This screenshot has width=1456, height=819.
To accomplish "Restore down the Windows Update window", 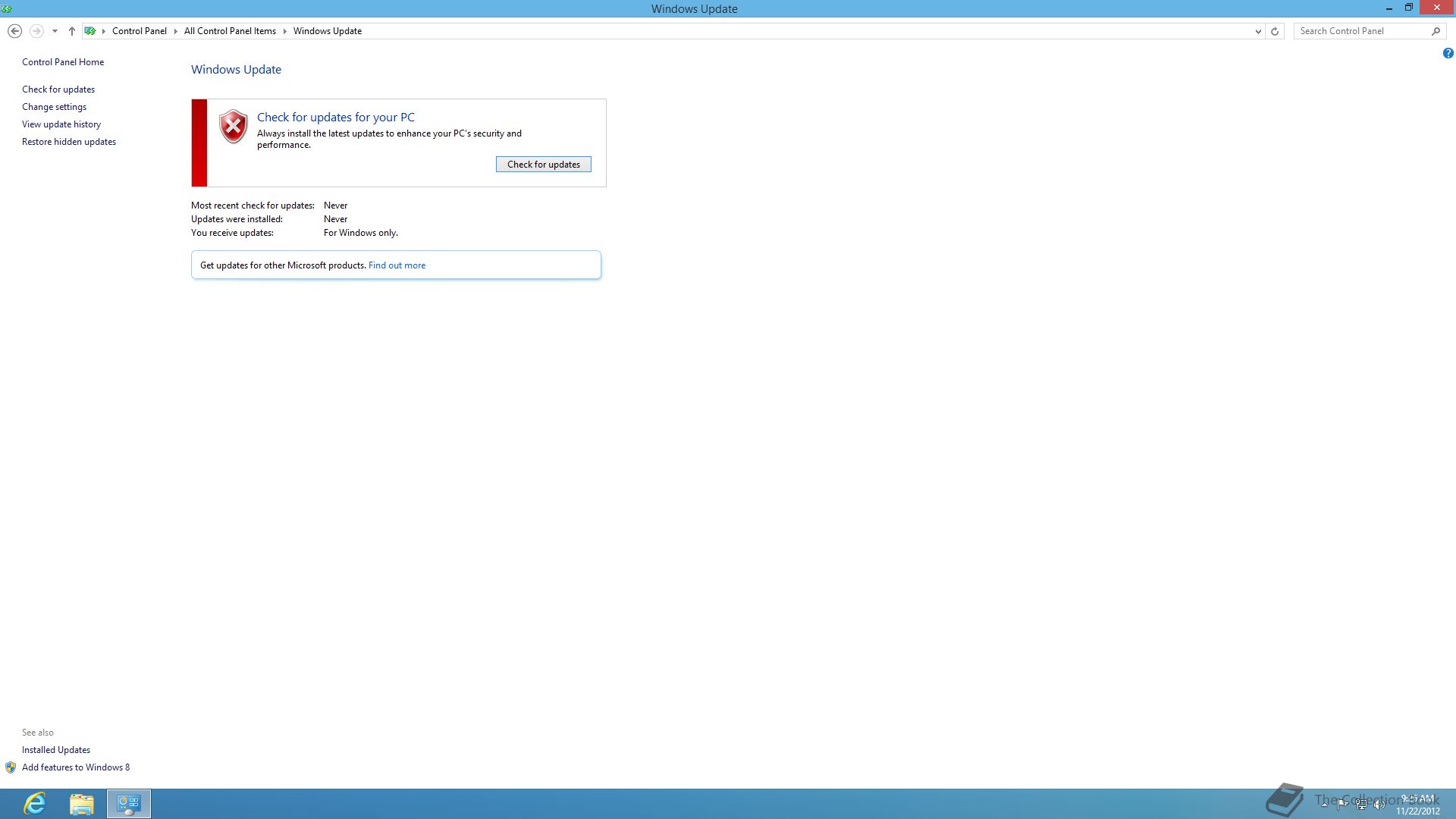I will pos(1409,8).
